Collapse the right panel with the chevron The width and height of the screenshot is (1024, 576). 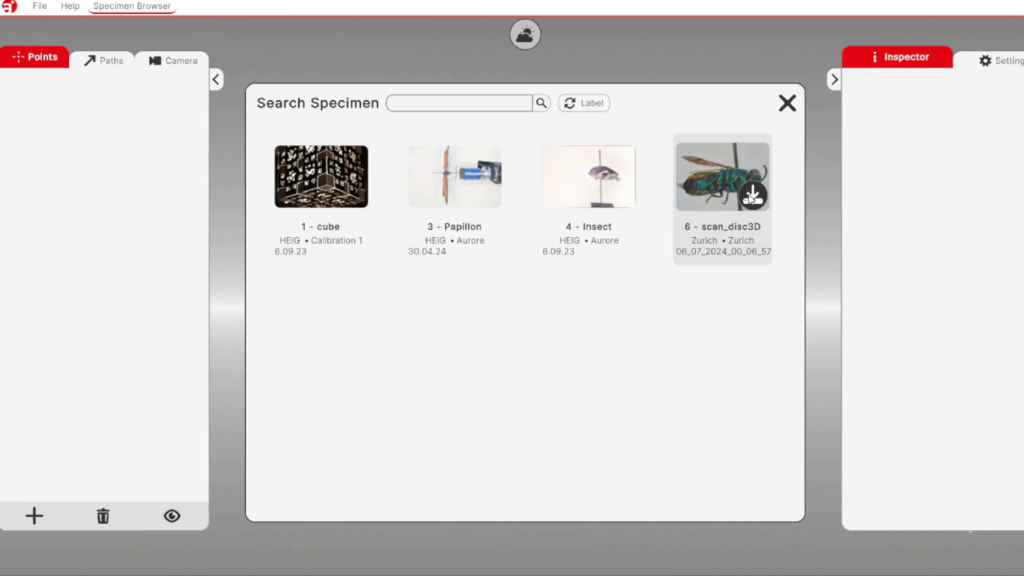[x=834, y=80]
